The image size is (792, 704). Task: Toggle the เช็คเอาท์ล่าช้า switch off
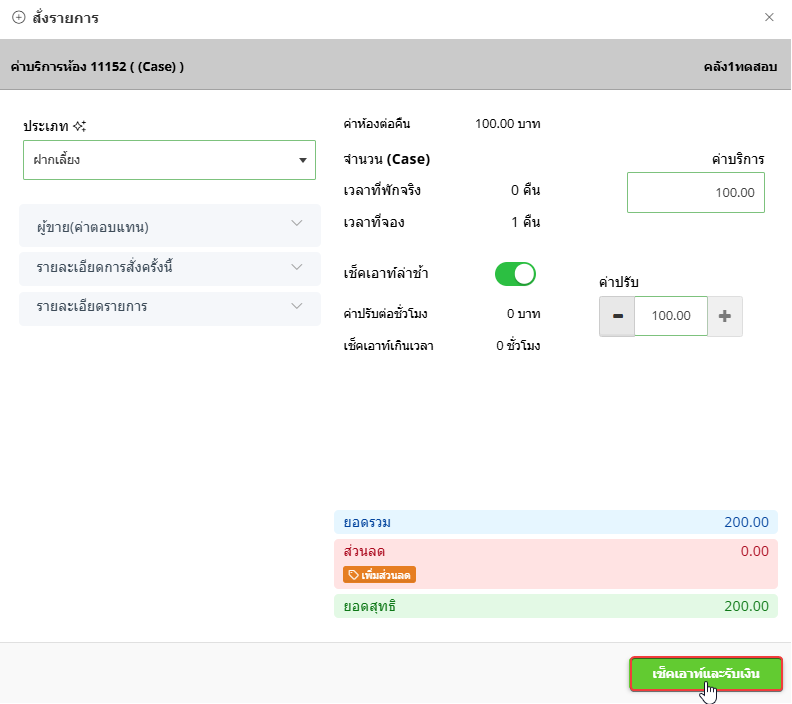(515, 274)
